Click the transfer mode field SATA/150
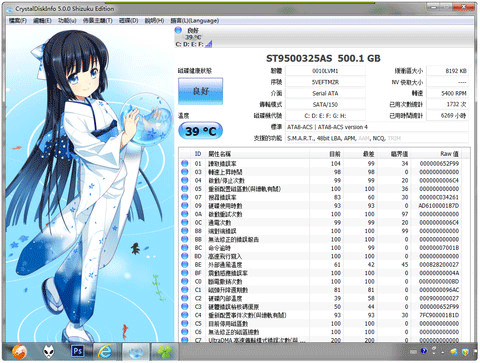Image resolution: width=480 pixels, height=363 pixels. [x=325, y=105]
